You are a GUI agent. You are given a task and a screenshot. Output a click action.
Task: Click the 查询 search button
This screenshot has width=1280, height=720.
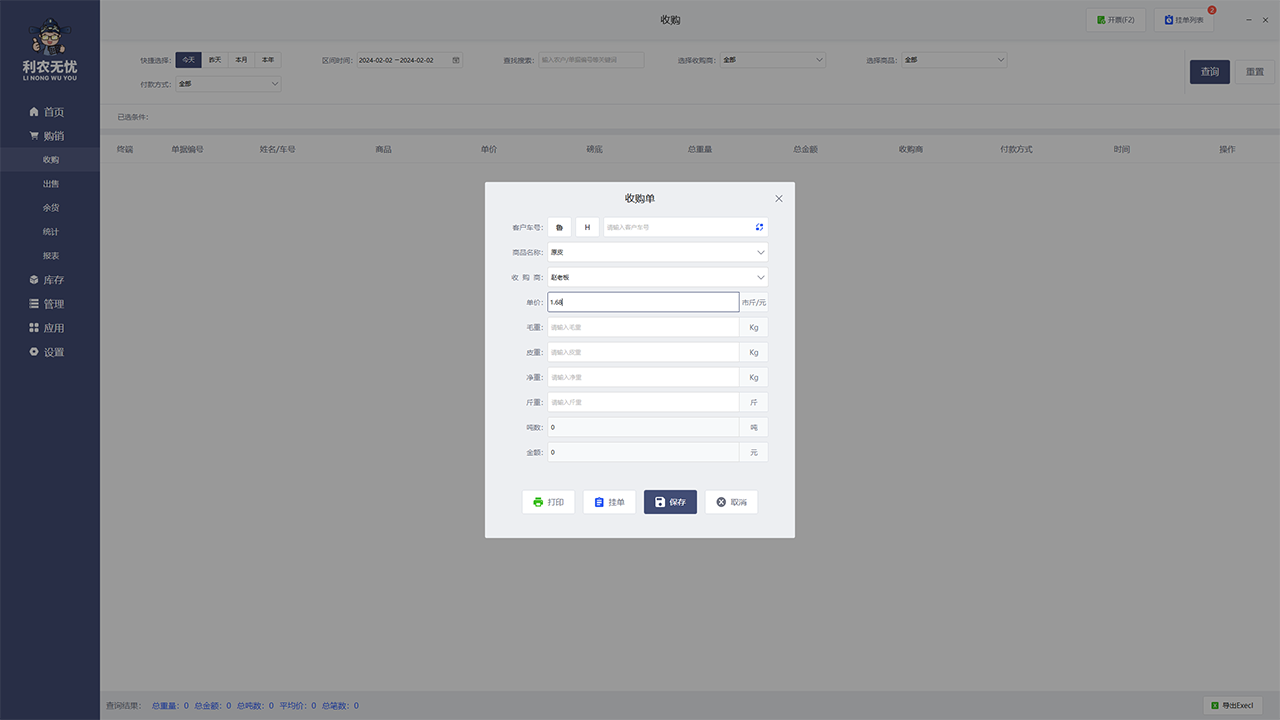[1209, 72]
